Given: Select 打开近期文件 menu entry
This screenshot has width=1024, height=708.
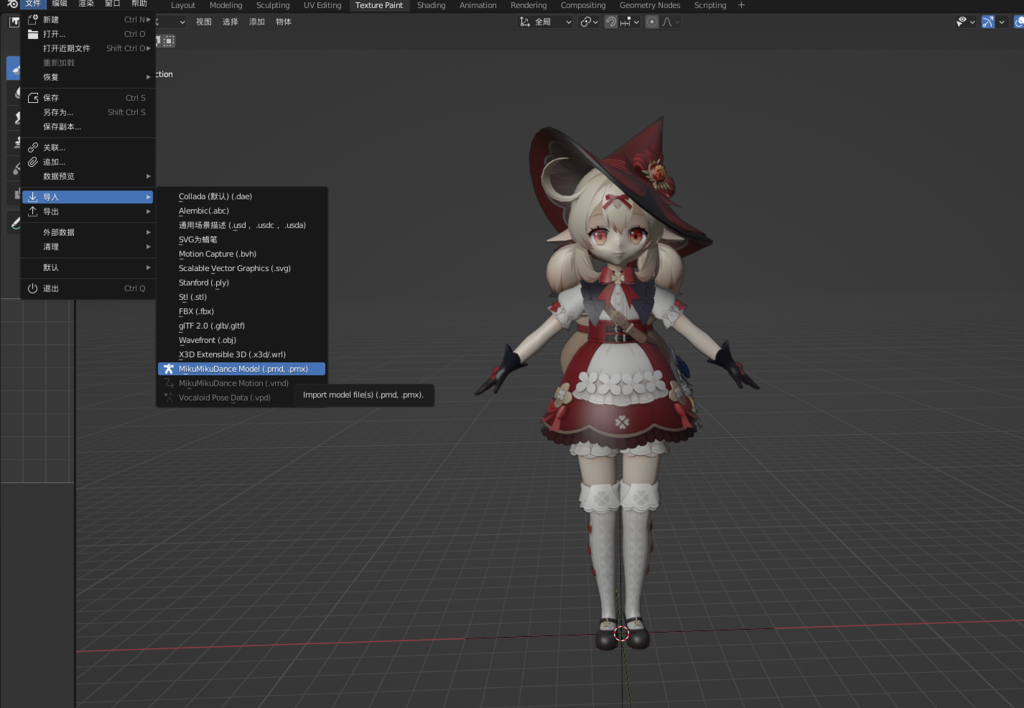Looking at the screenshot, I should (x=88, y=48).
